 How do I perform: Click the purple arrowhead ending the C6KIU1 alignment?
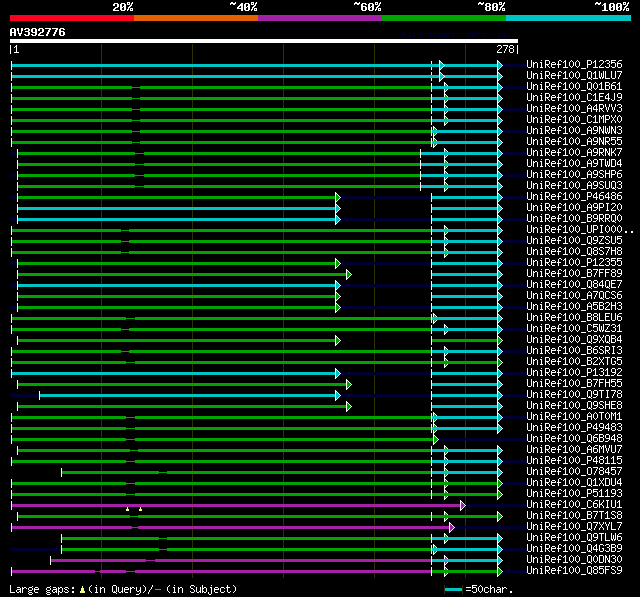click(462, 506)
